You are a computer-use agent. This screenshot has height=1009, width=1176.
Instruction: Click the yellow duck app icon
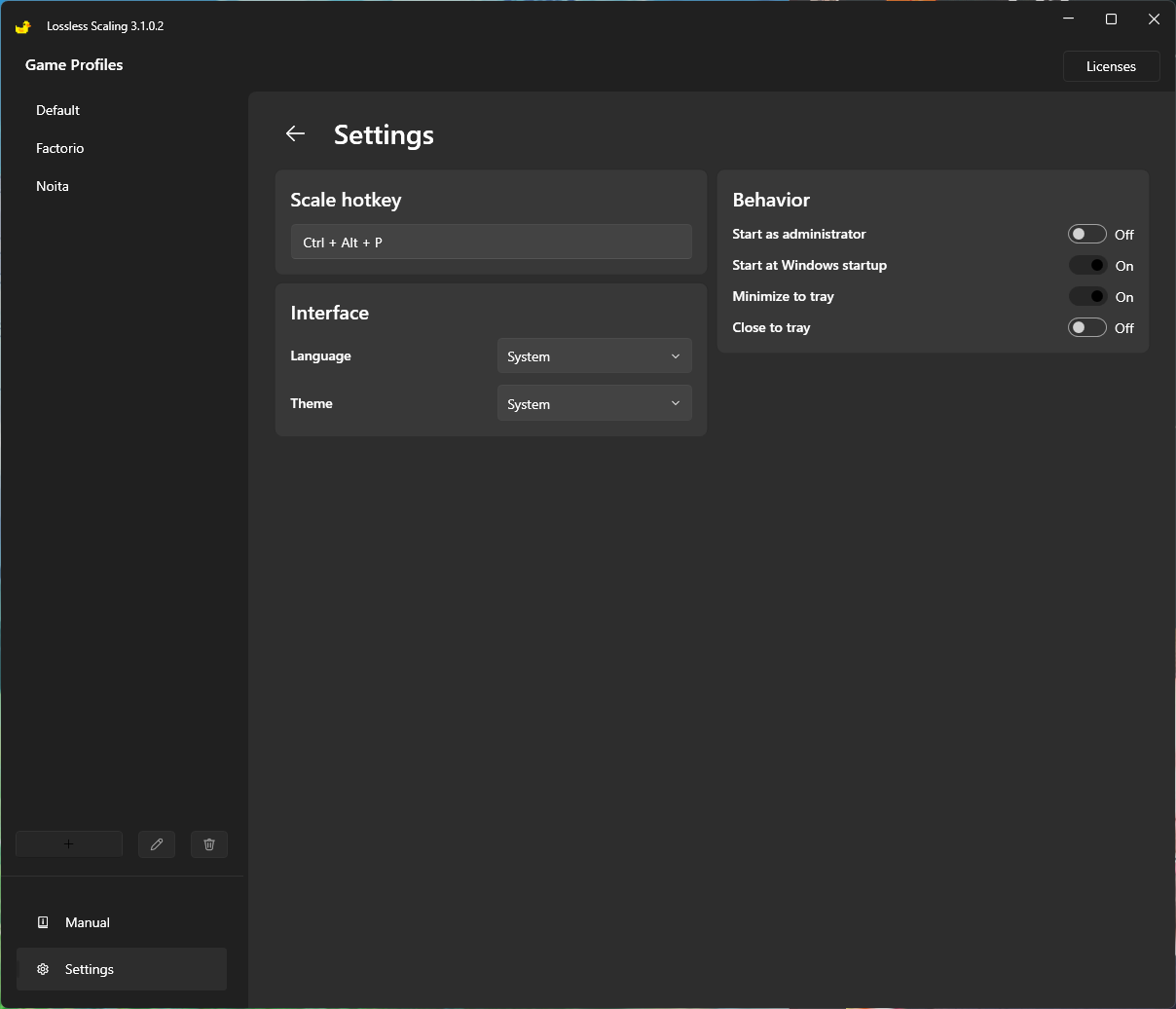point(23,26)
